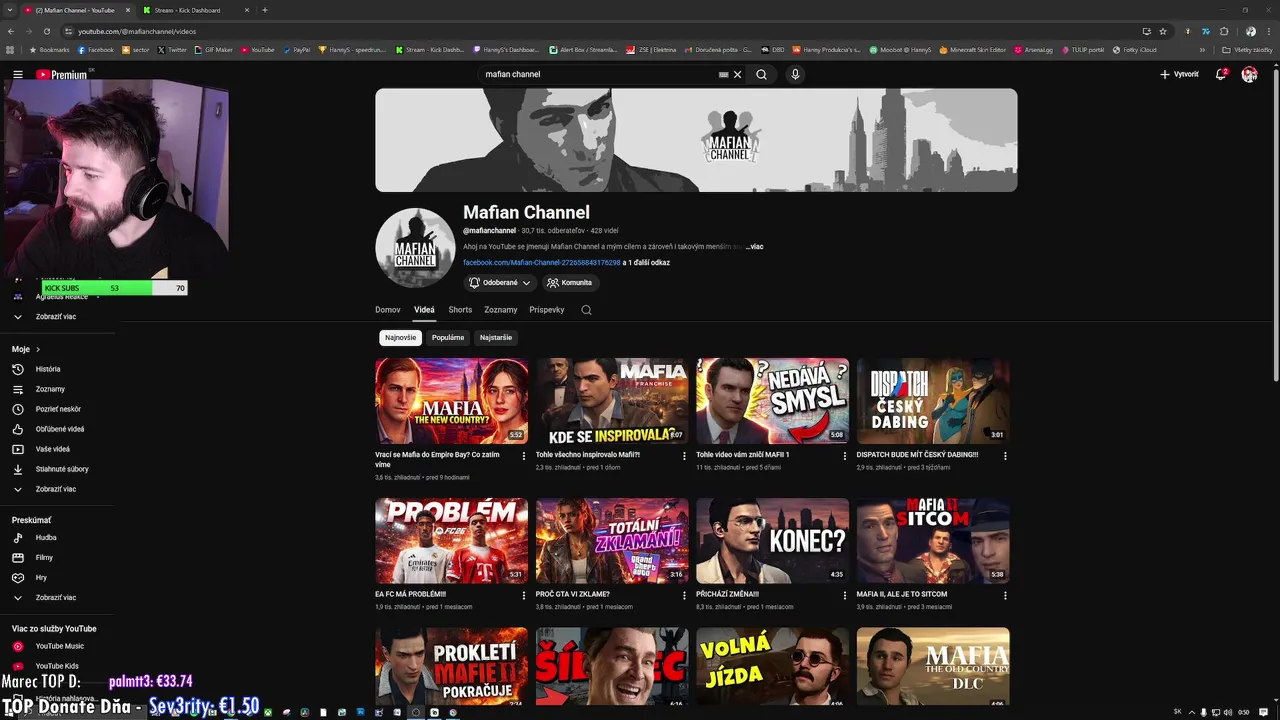
Task: Open options menu for 'MAFIA II, ALE JE TO SITCOM' video
Action: point(1005,595)
